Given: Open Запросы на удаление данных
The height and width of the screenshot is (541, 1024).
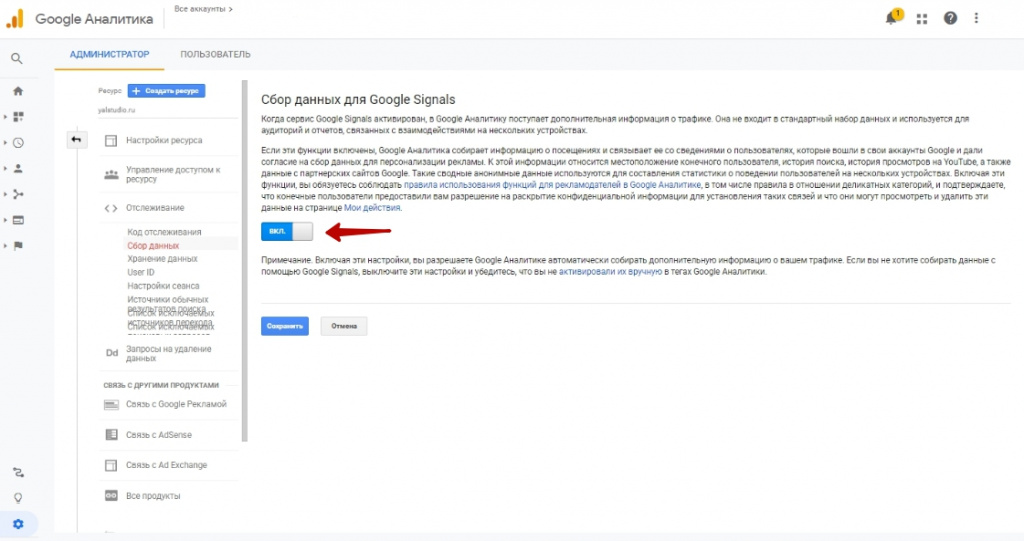Looking at the screenshot, I should [x=168, y=353].
